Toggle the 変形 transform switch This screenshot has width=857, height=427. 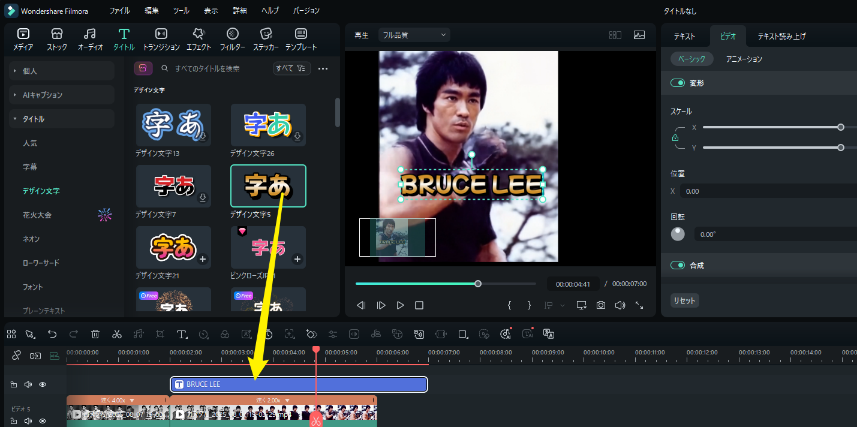[x=678, y=83]
